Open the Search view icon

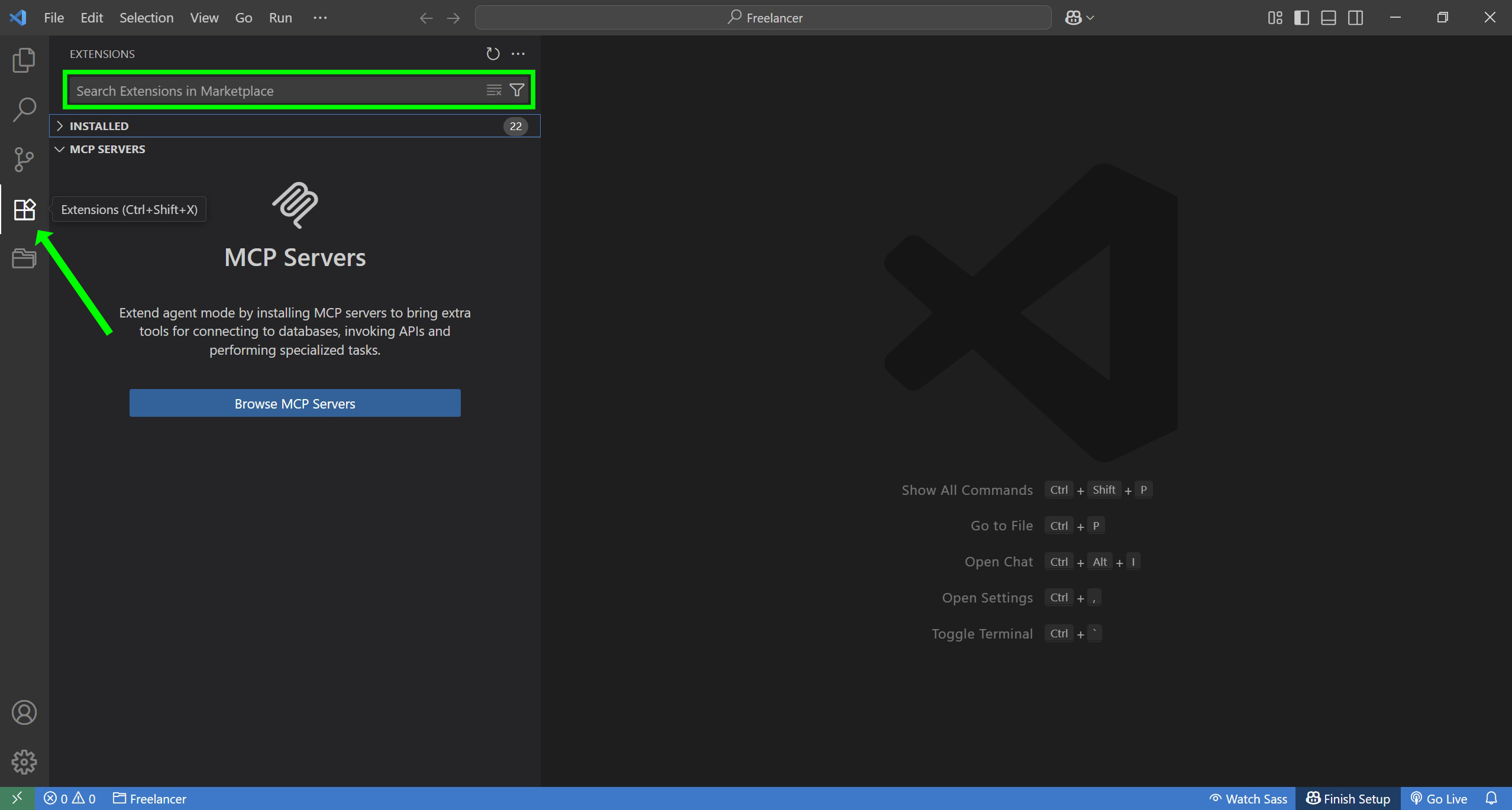click(24, 110)
